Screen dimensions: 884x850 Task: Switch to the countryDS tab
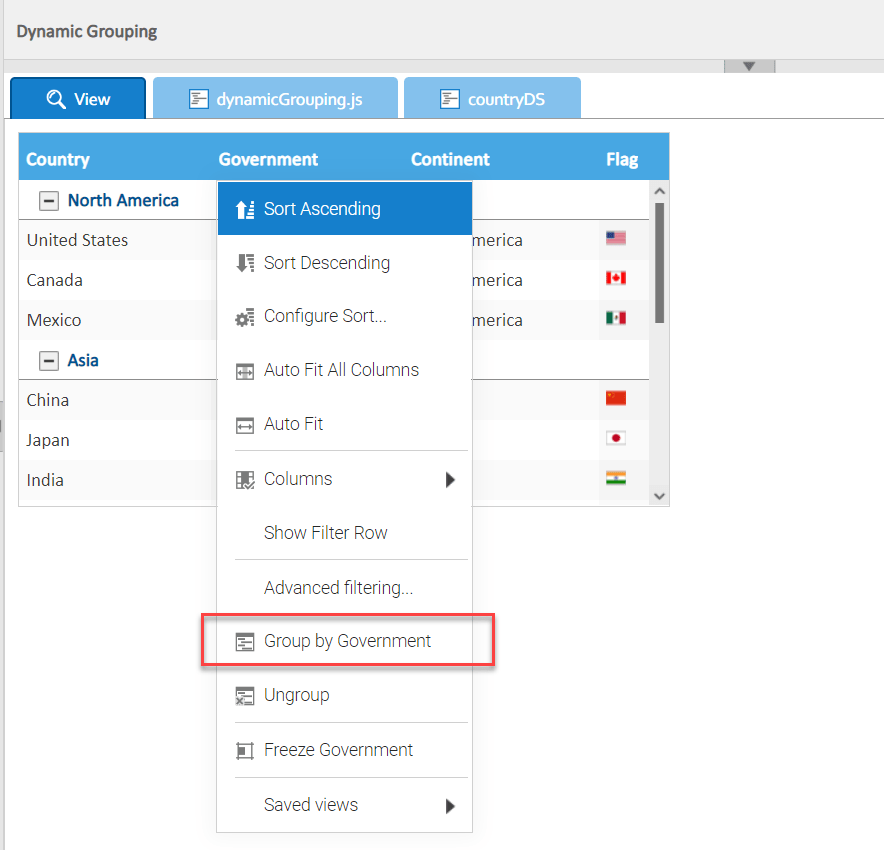click(492, 97)
